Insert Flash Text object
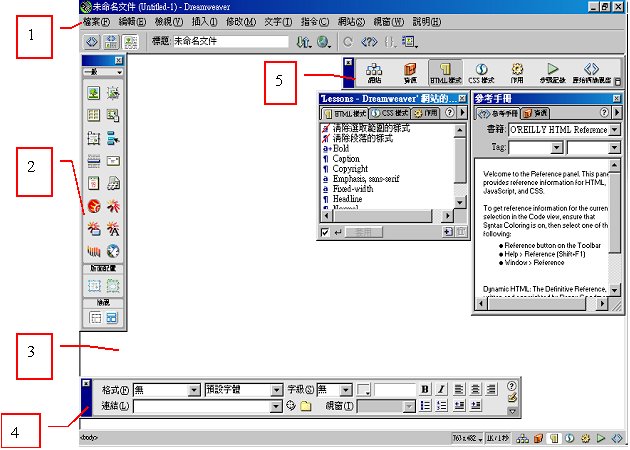Viewport: 630px width, 450px height. [113, 229]
